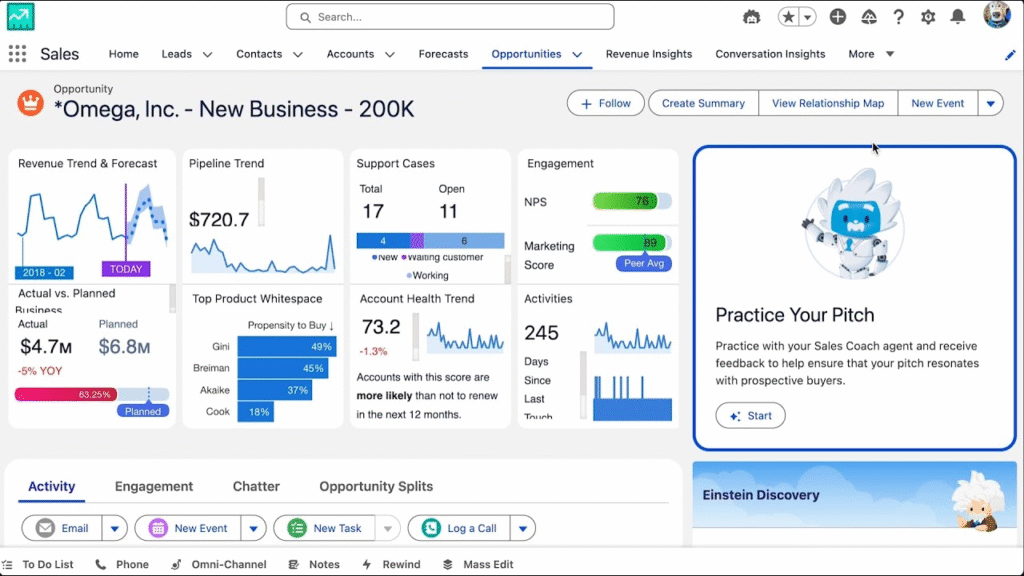Click the global create plus icon

click(838, 17)
